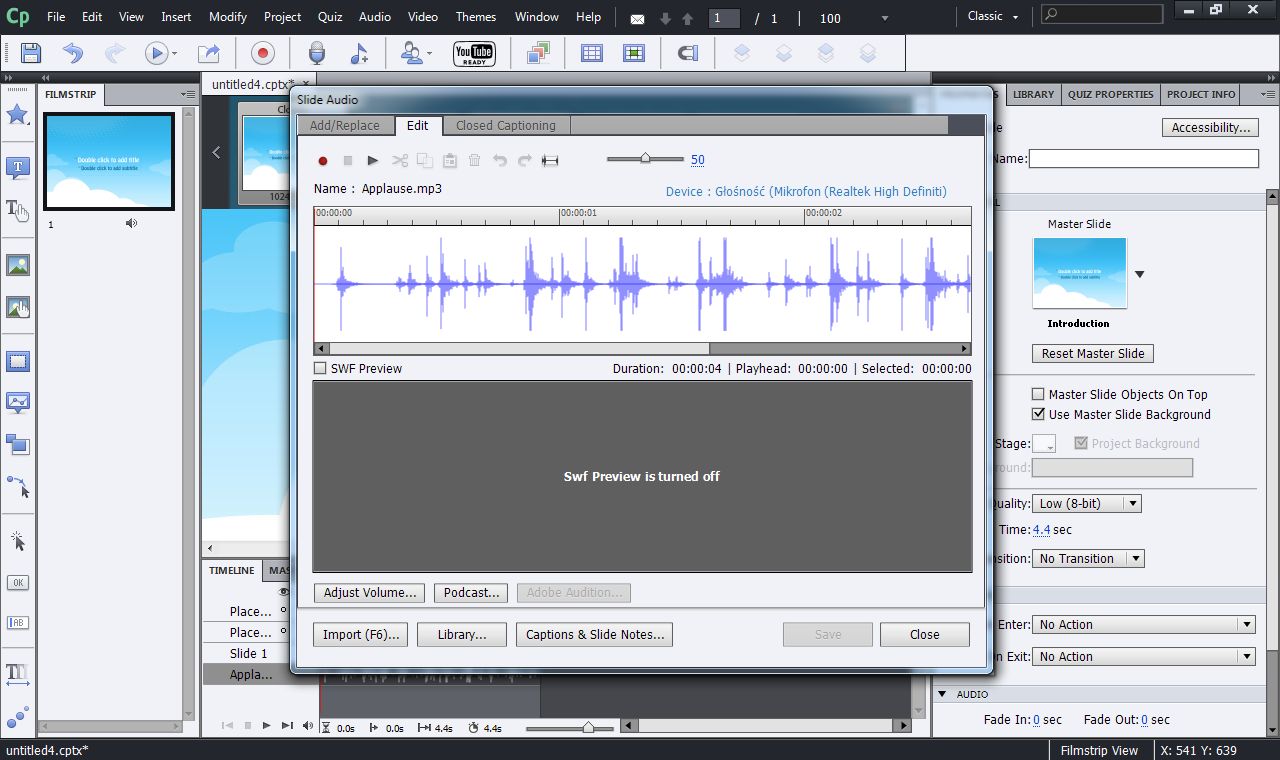Image resolution: width=1280 pixels, height=760 pixels.
Task: Play the audio in Slide Audio dialog
Action: (373, 160)
